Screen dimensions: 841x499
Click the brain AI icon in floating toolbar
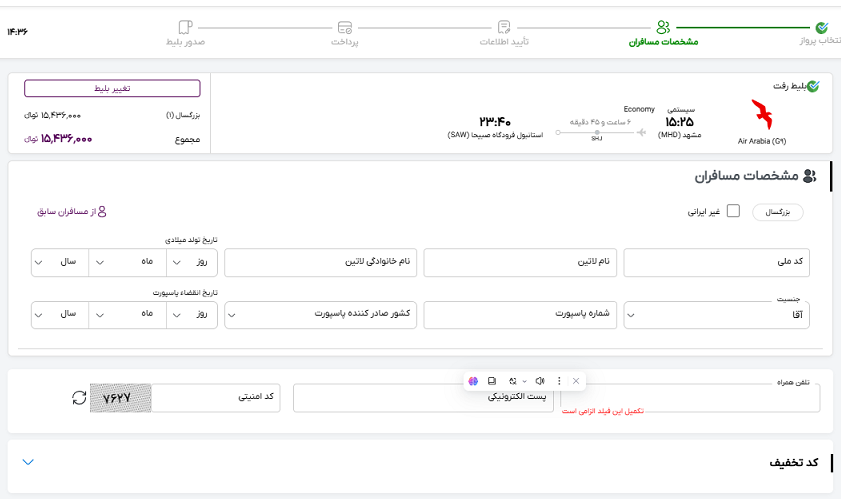(473, 381)
